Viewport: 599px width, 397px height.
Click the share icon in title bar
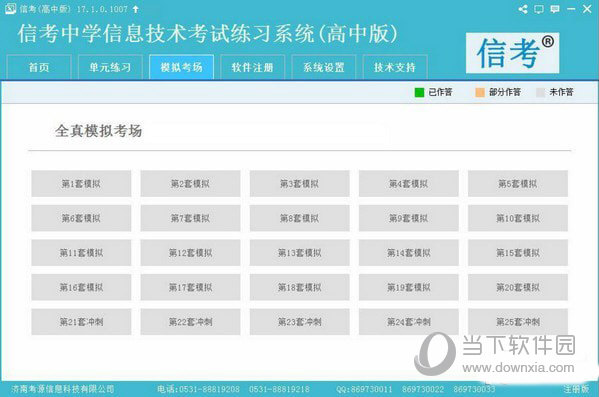(x=523, y=9)
